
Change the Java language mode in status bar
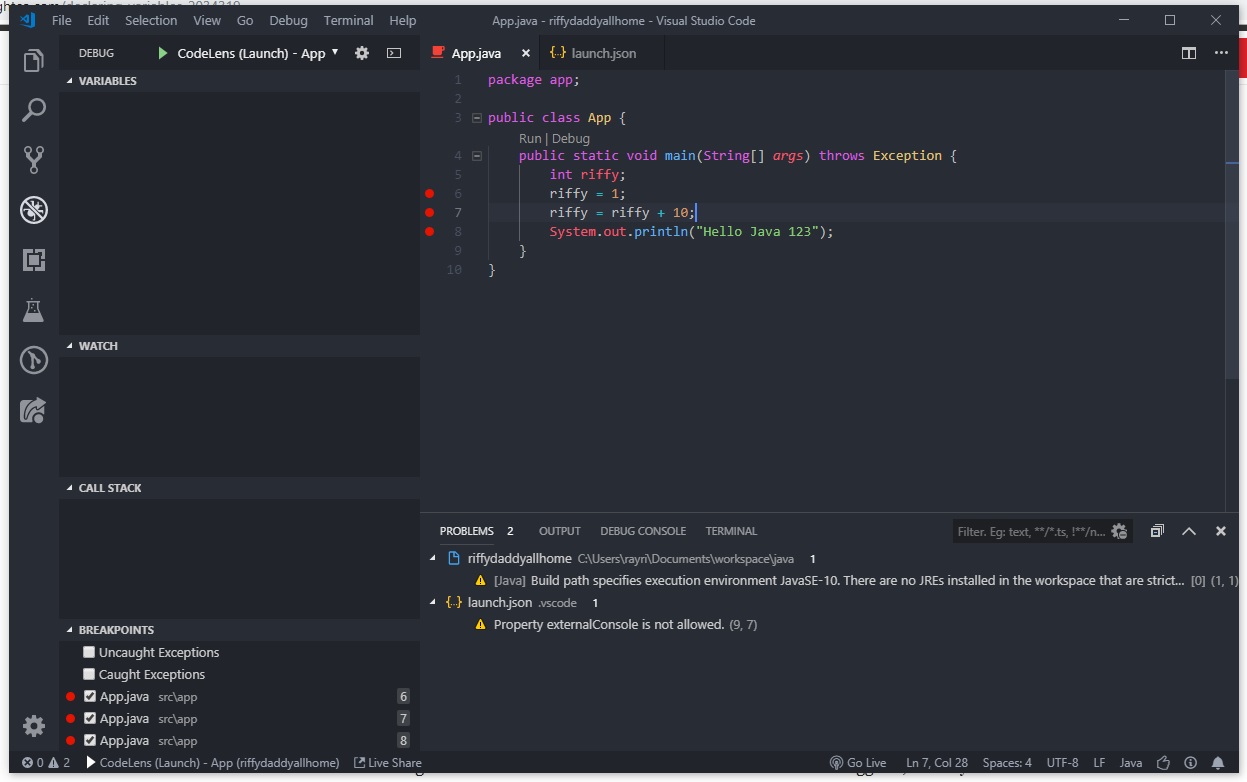coord(1131,762)
